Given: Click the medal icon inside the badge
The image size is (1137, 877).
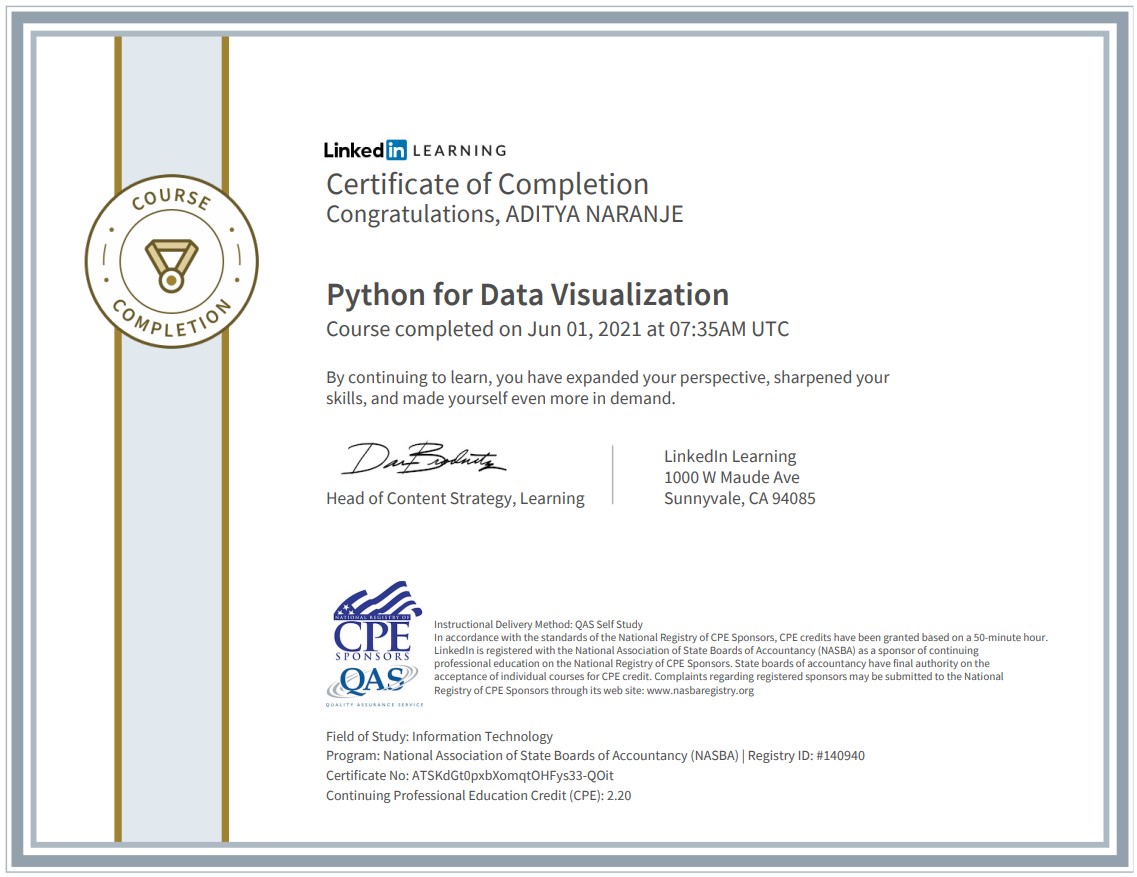Looking at the screenshot, I should coord(171,264).
